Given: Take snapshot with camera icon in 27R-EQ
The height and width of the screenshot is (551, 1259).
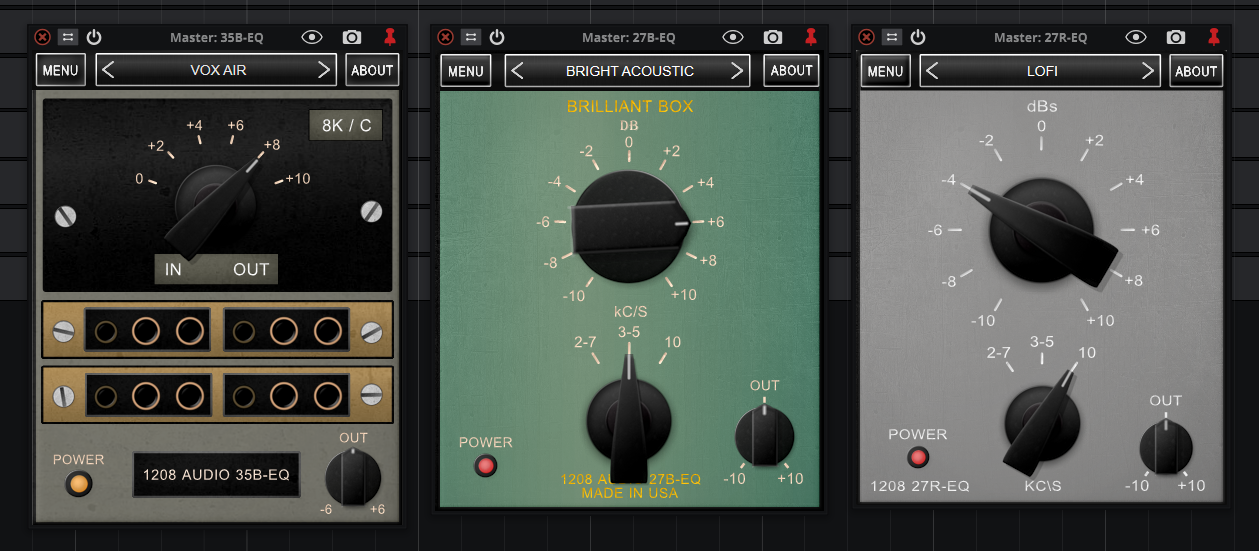Looking at the screenshot, I should point(1175,37).
